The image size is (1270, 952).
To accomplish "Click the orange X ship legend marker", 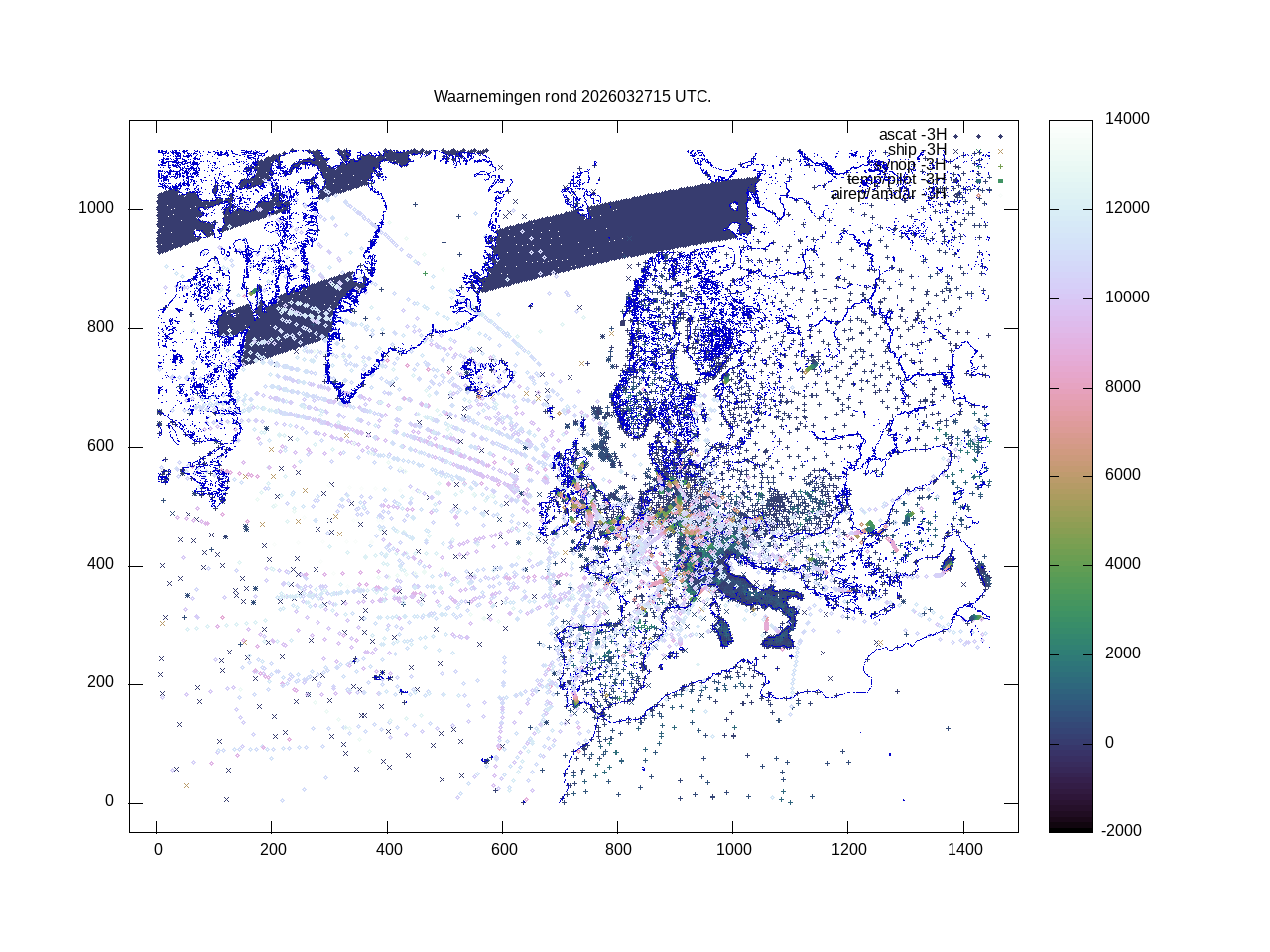I will tap(1000, 151).
